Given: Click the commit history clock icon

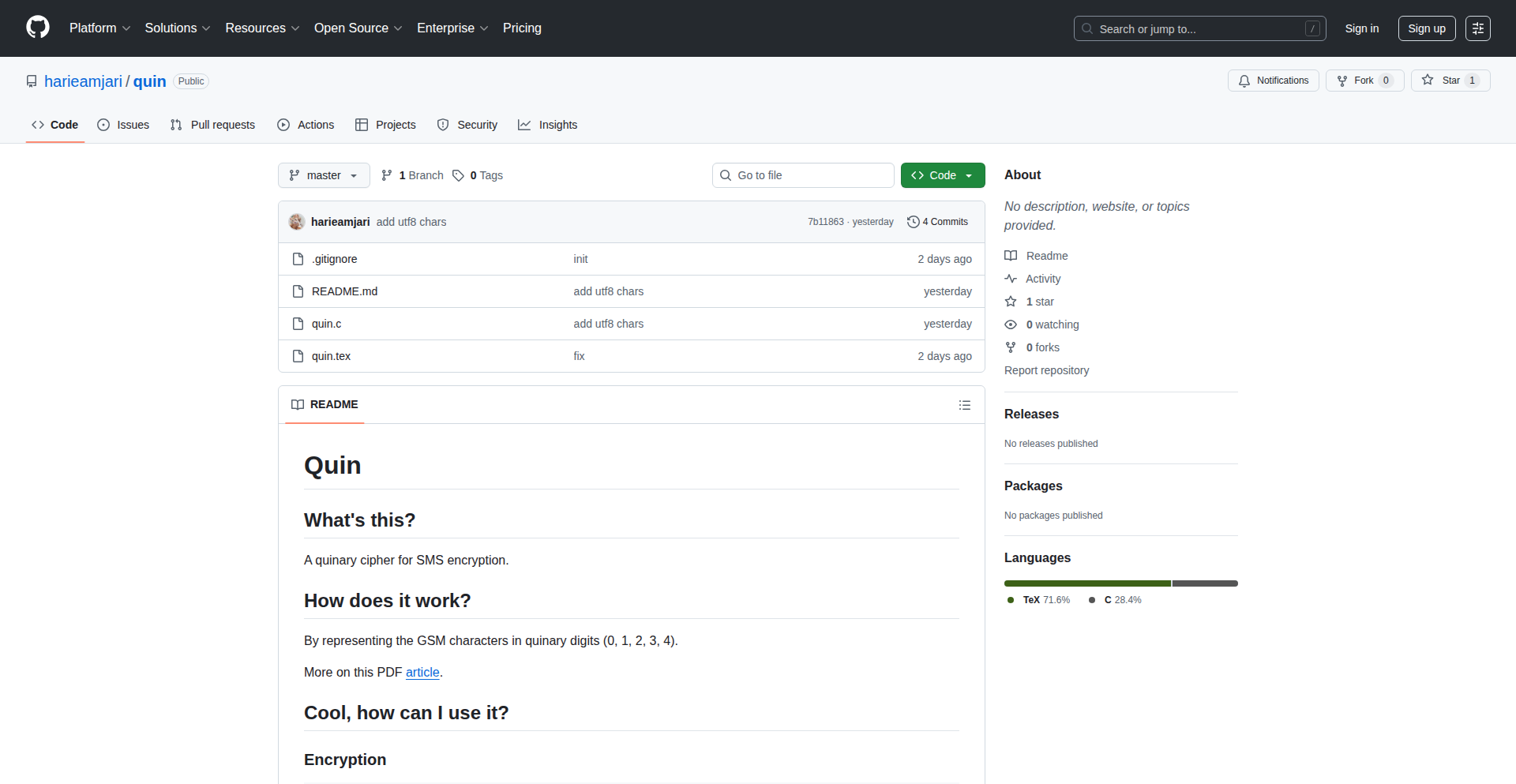Looking at the screenshot, I should point(913,222).
